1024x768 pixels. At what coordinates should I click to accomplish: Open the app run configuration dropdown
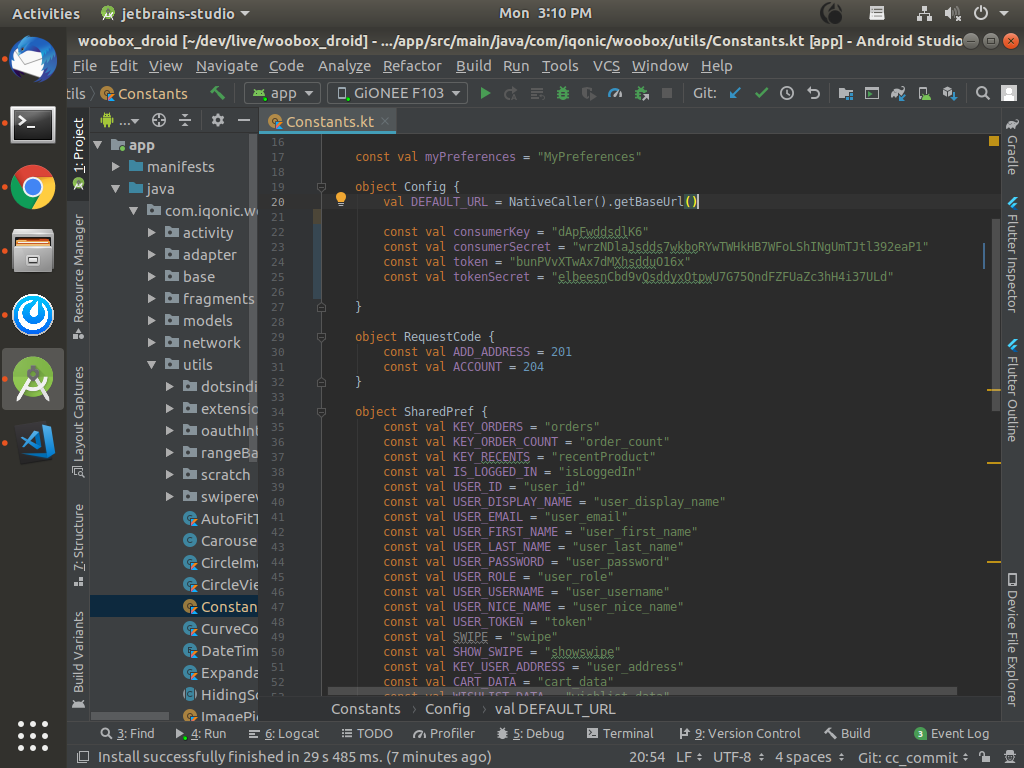pos(283,93)
